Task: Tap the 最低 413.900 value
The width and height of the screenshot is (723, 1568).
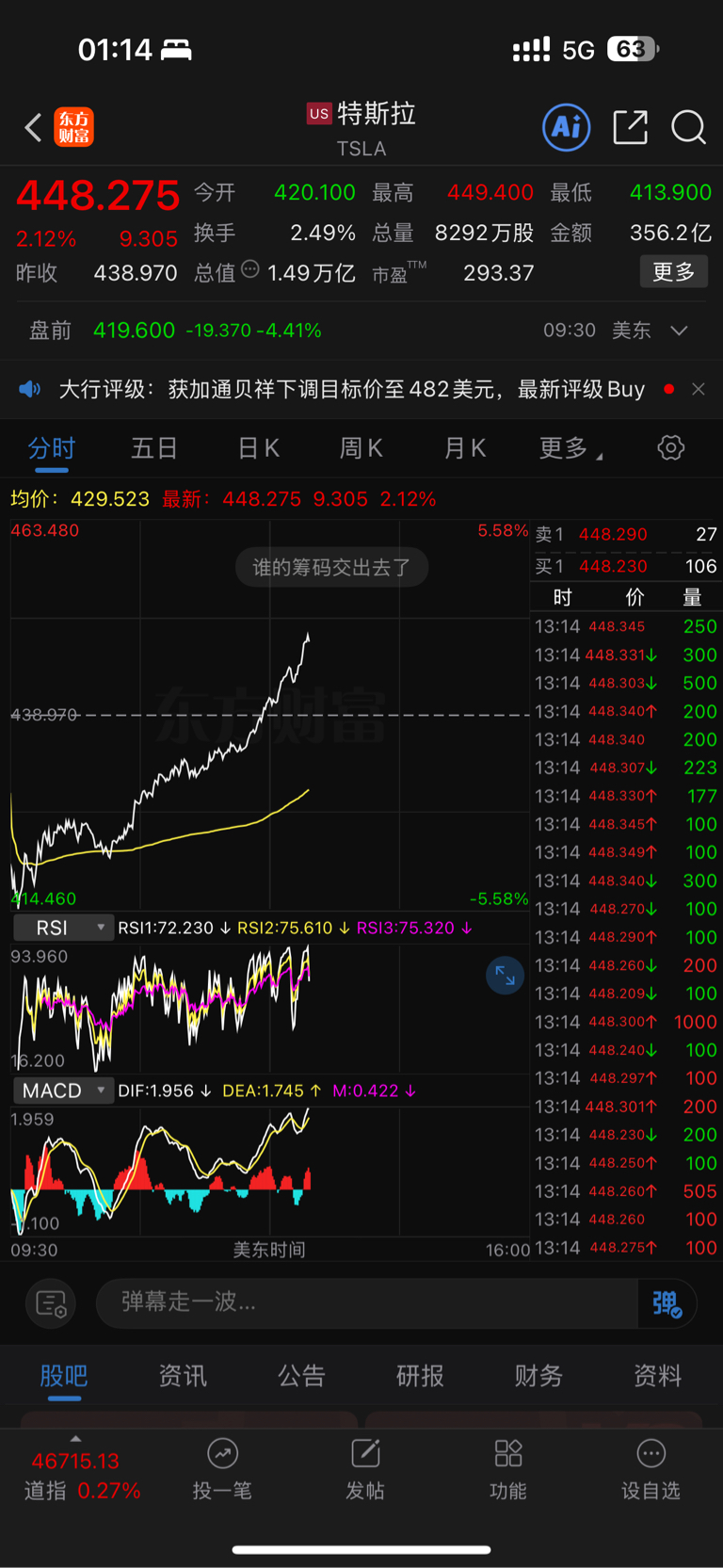Action: [670, 192]
